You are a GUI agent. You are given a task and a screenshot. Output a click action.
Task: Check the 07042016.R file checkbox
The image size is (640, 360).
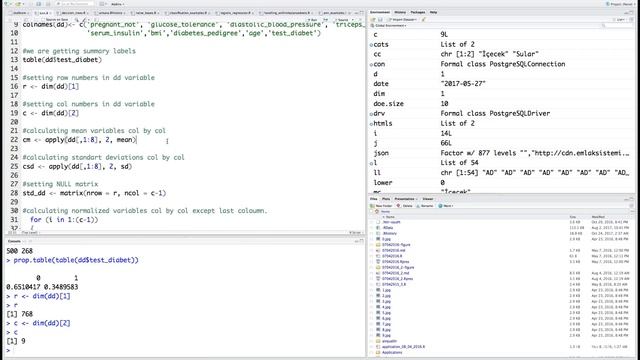point(372,256)
